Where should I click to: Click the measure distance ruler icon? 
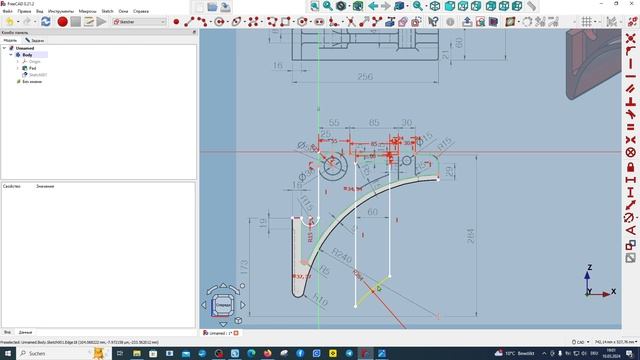point(531,6)
